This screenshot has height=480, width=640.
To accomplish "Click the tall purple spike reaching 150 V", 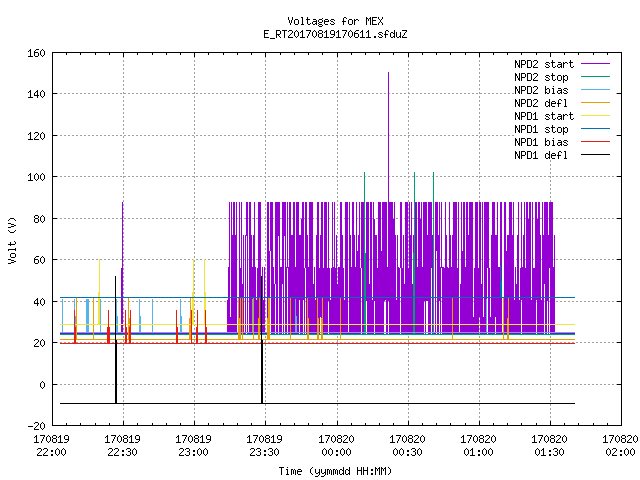I will (x=388, y=135).
